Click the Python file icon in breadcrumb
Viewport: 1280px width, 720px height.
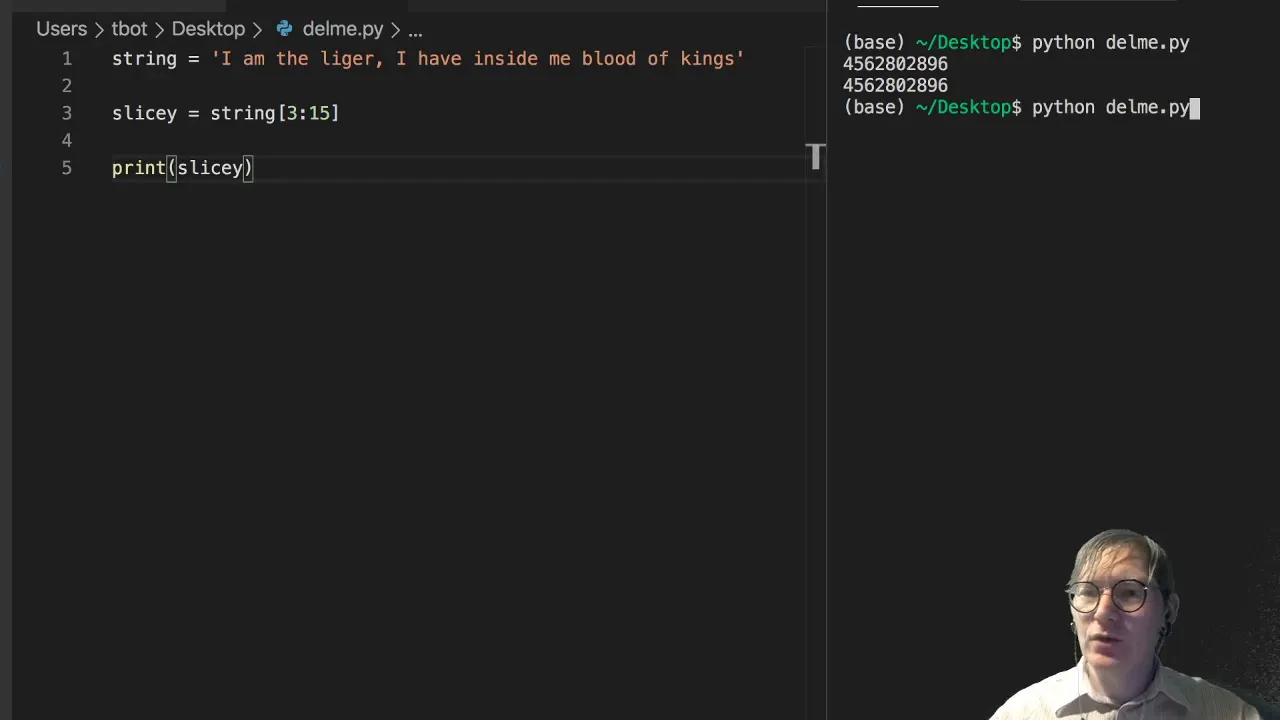285,29
